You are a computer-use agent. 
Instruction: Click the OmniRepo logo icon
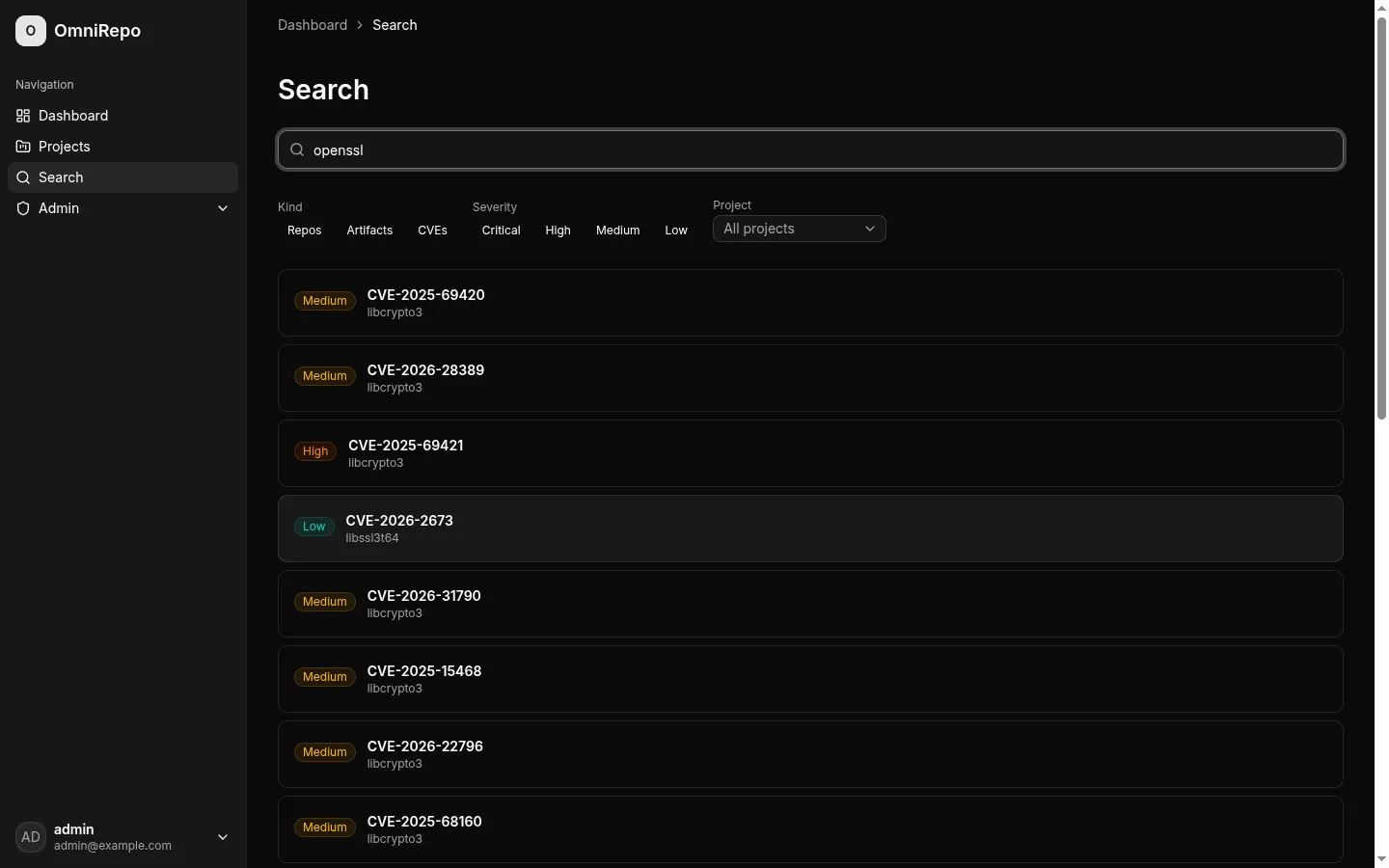(x=31, y=31)
